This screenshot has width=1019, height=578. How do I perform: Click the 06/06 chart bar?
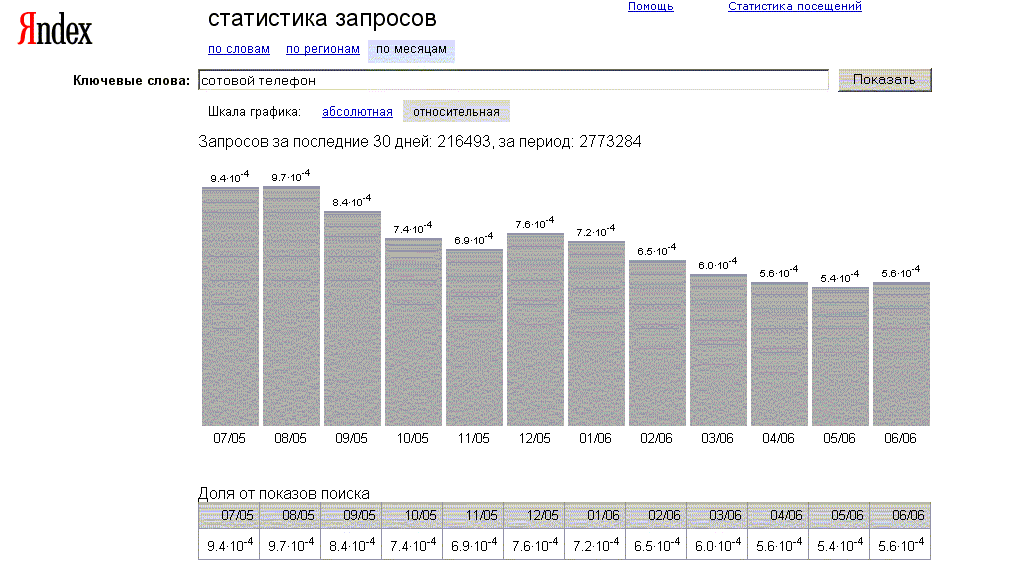(901, 354)
